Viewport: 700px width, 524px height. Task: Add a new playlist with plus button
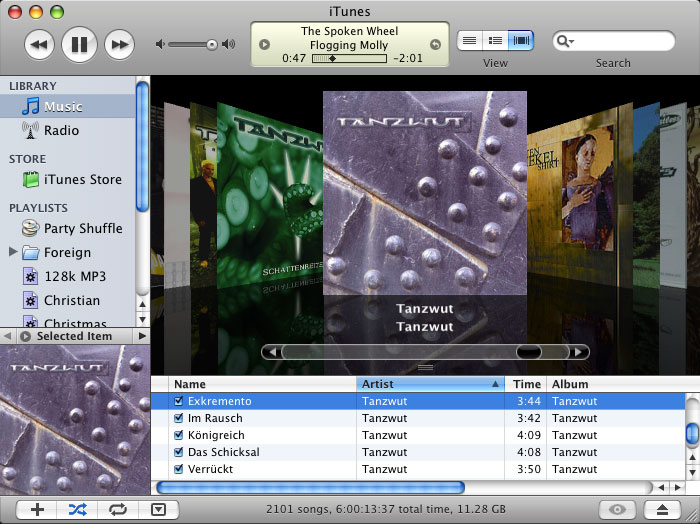coord(37,509)
